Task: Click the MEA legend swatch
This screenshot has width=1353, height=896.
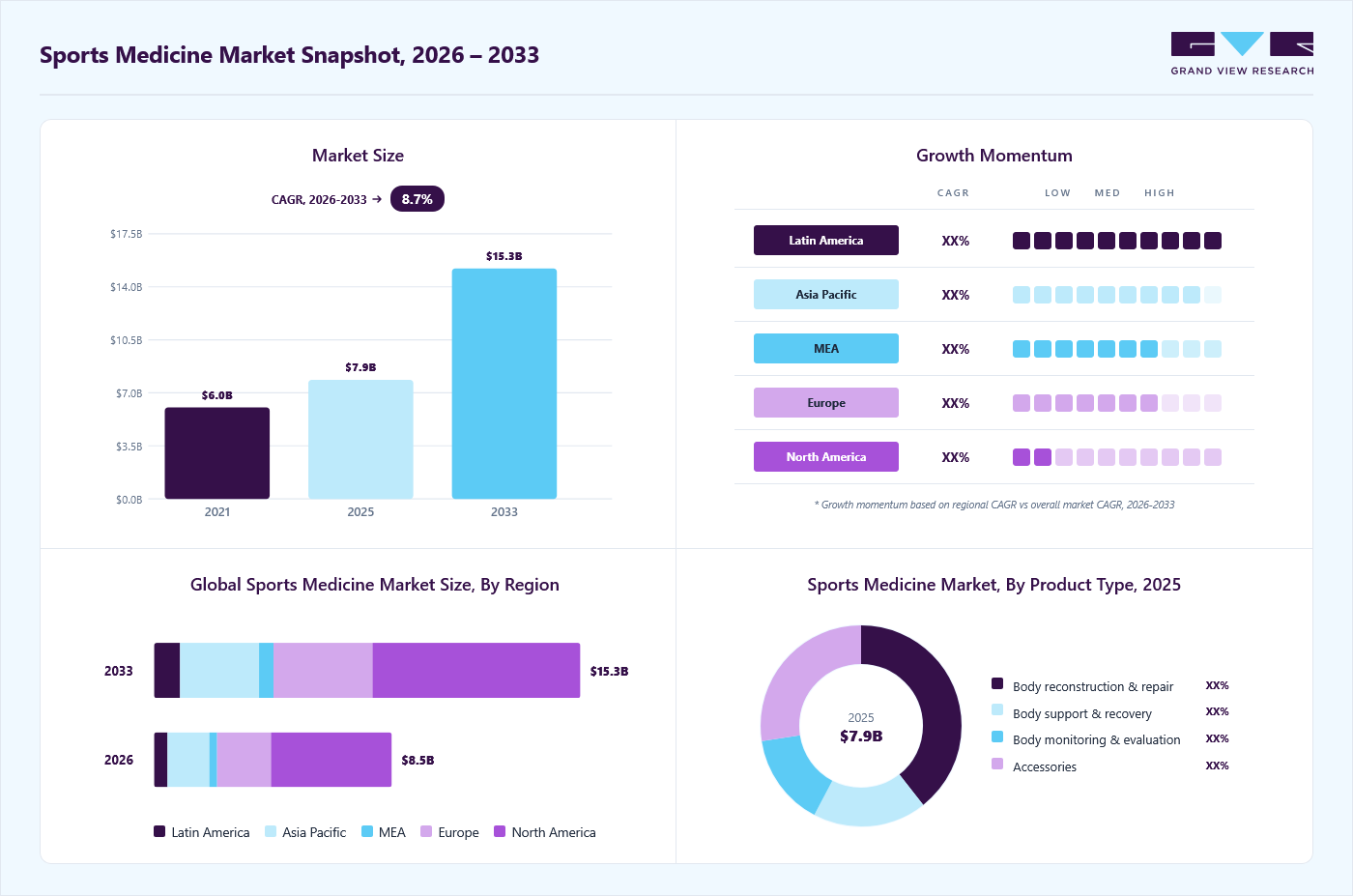Action: [367, 831]
